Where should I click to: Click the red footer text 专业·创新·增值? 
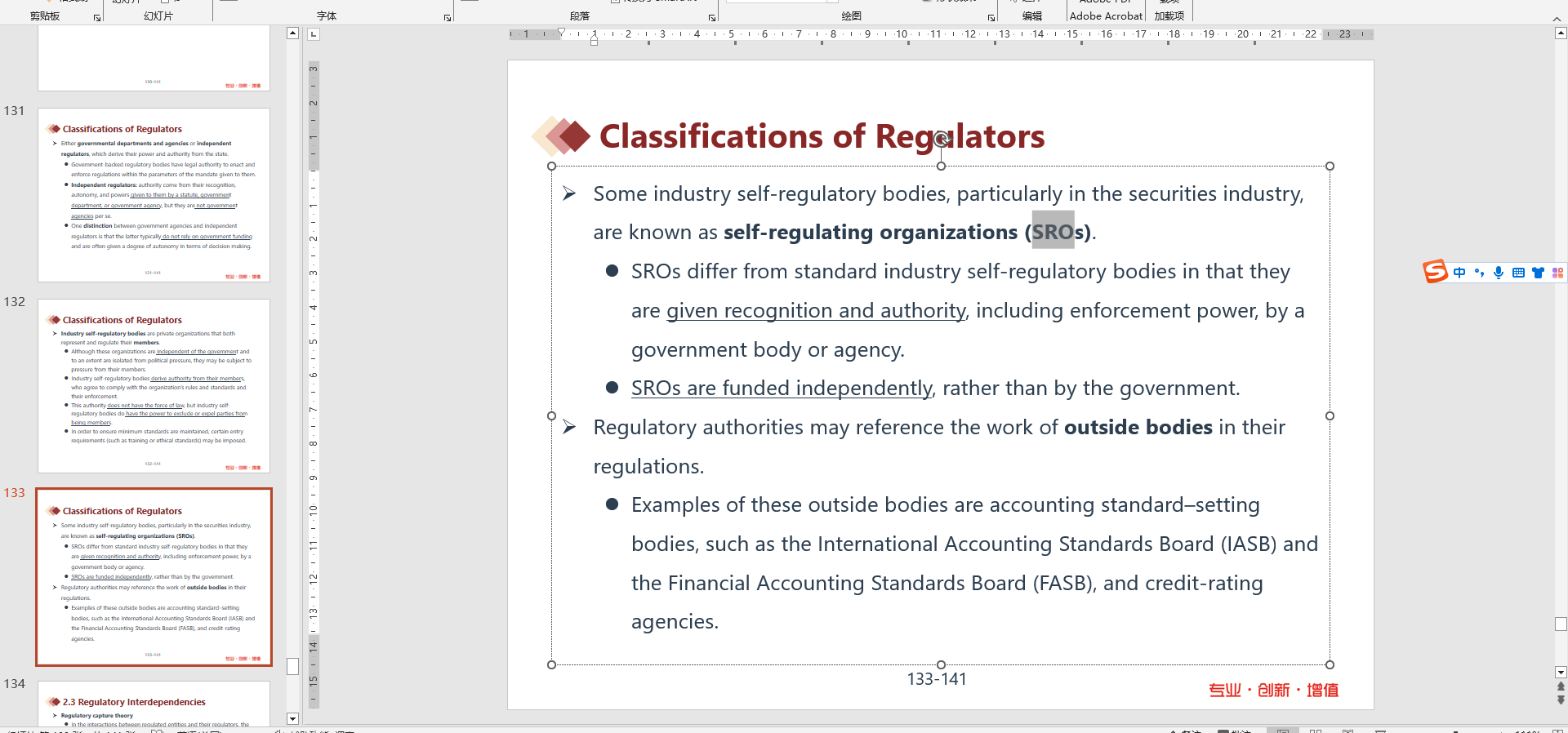pos(1273,691)
